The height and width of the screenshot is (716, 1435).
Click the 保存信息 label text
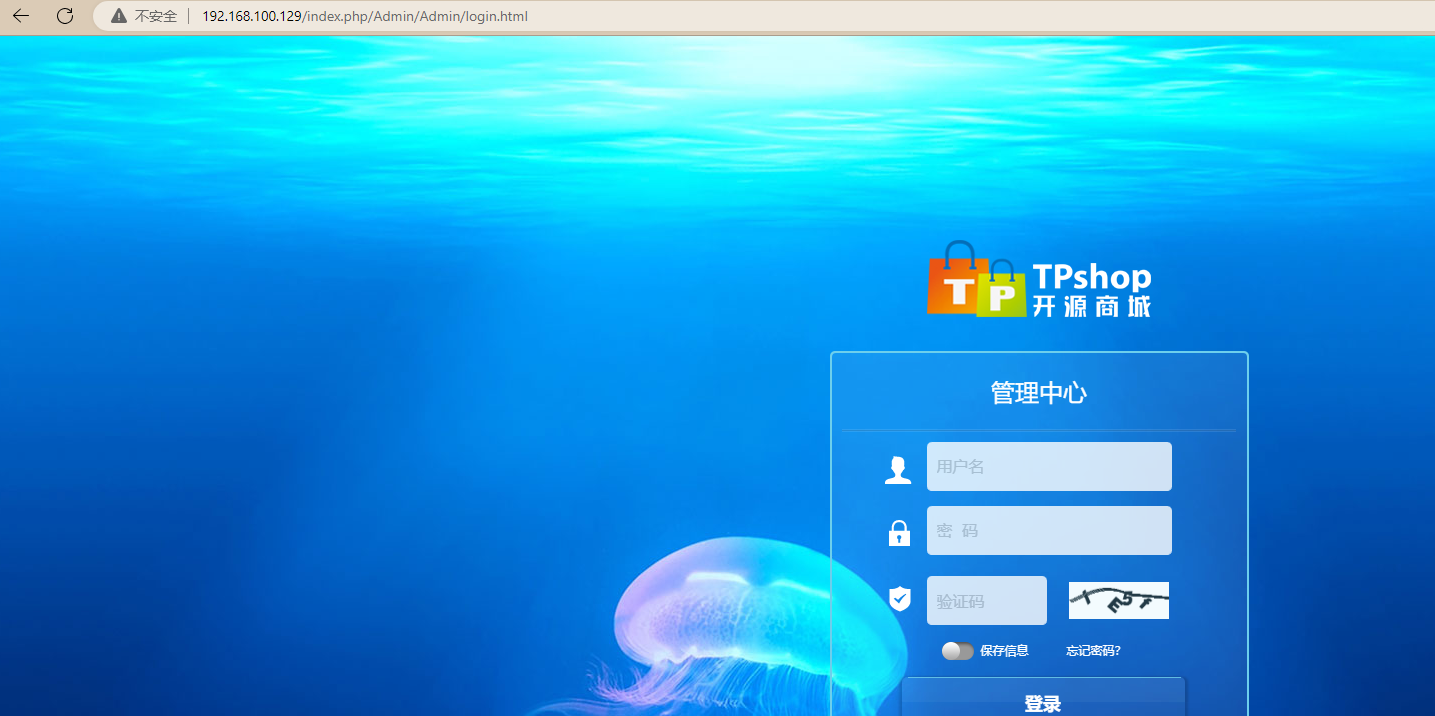click(1004, 651)
